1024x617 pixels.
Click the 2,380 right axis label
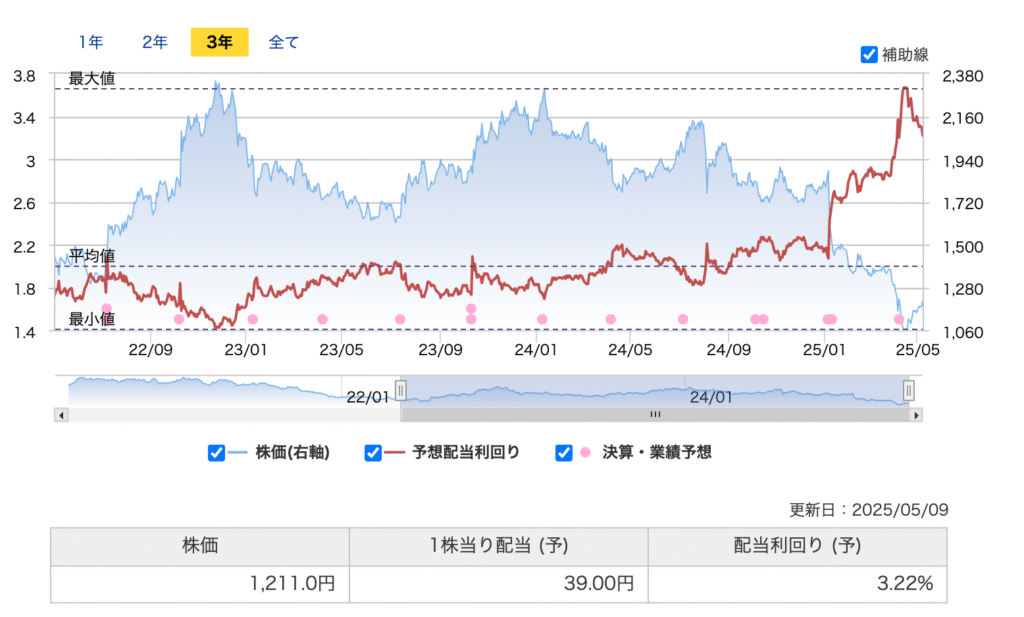[963, 76]
